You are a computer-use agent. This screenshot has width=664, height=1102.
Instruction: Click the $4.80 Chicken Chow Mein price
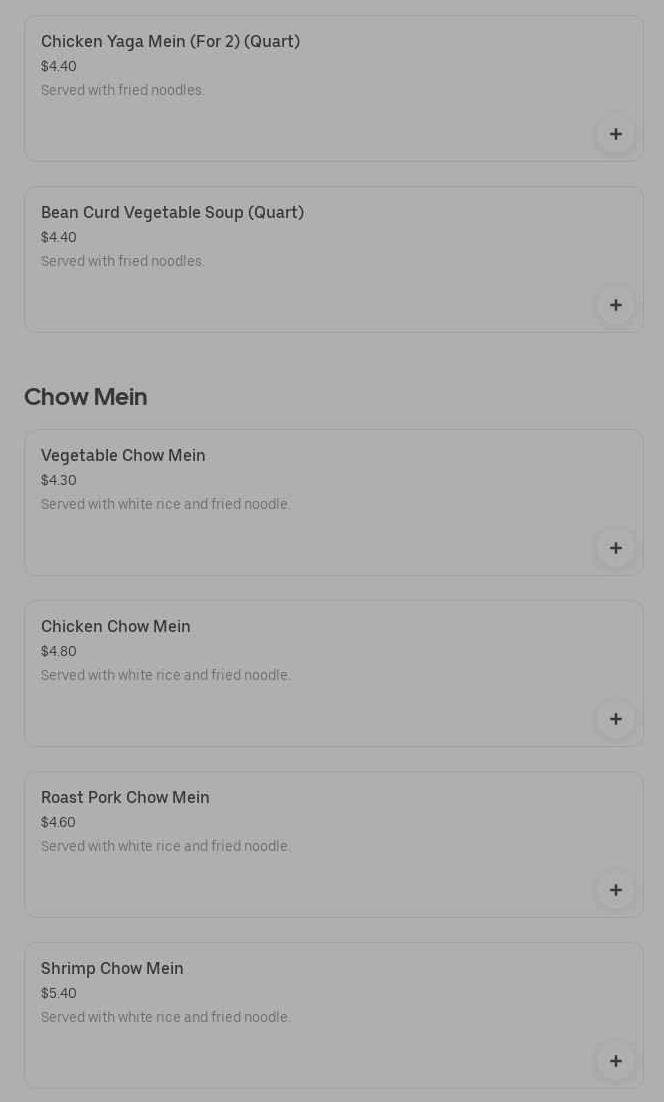59,651
